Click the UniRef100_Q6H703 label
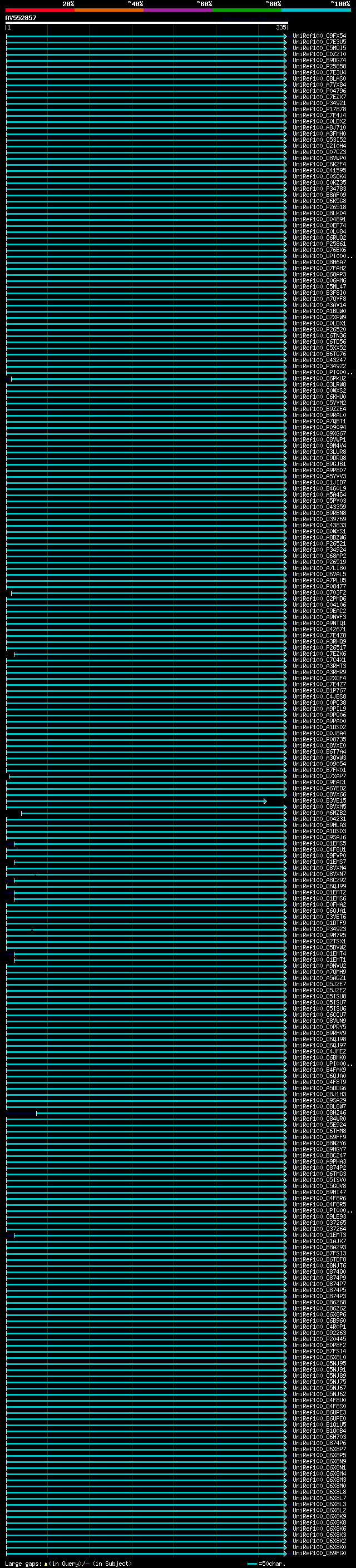The height and width of the screenshot is (1568, 356). click(x=319, y=1437)
